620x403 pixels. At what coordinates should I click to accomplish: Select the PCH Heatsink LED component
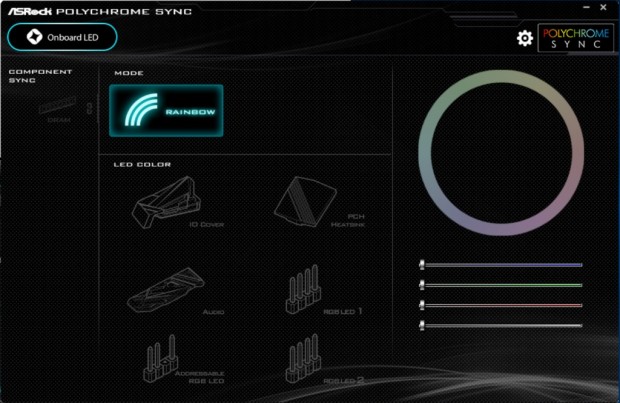(319, 202)
